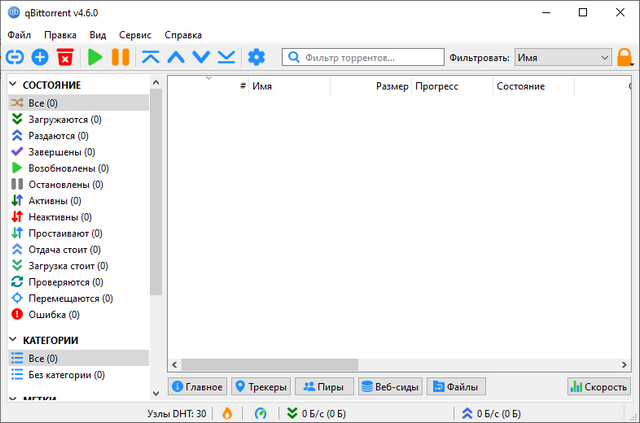Image resolution: width=640 pixels, height=423 pixels.
Task: Select the Загружаются (0) filter
Action: (x=57, y=119)
